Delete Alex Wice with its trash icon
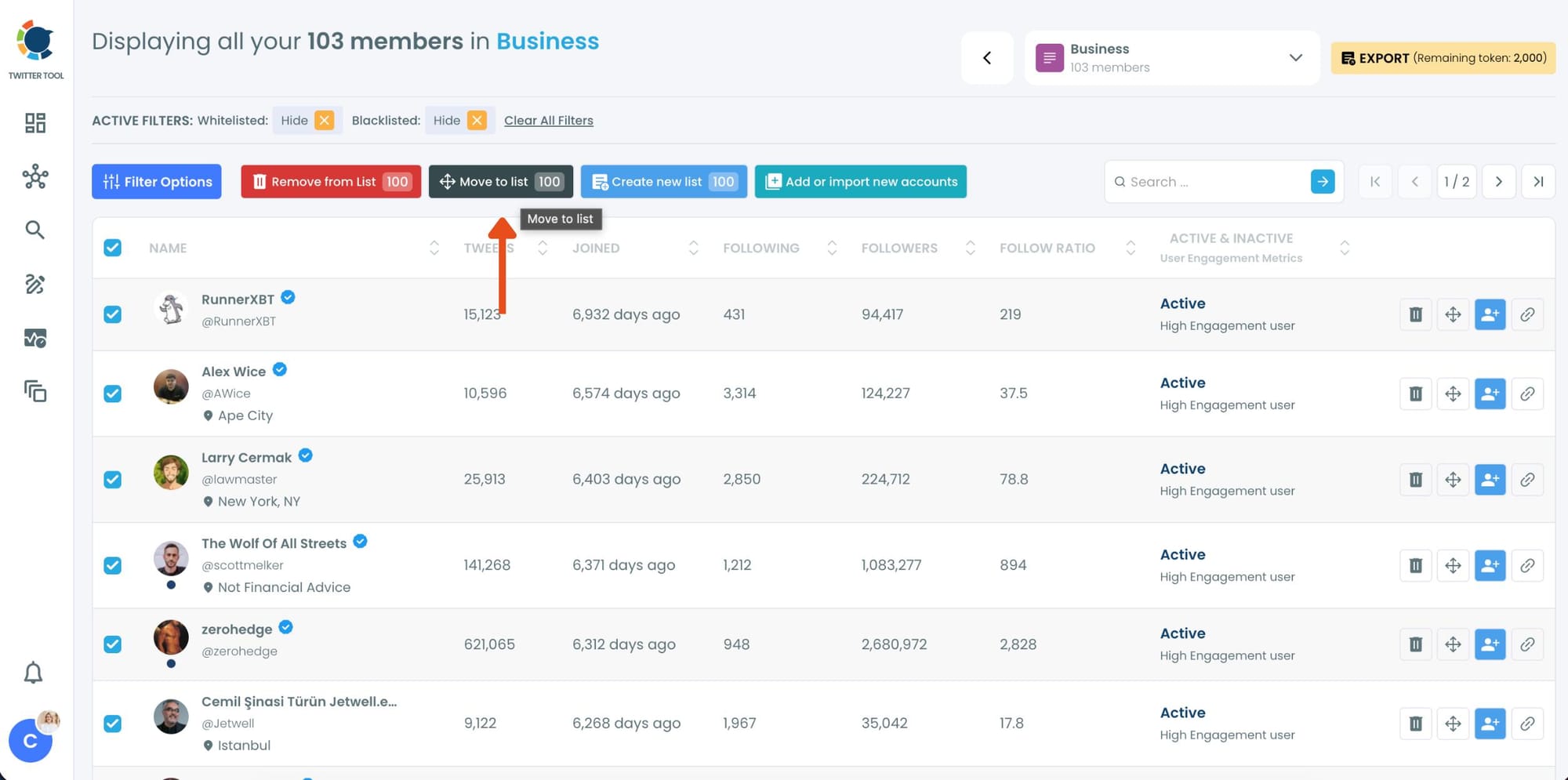 [x=1416, y=394]
